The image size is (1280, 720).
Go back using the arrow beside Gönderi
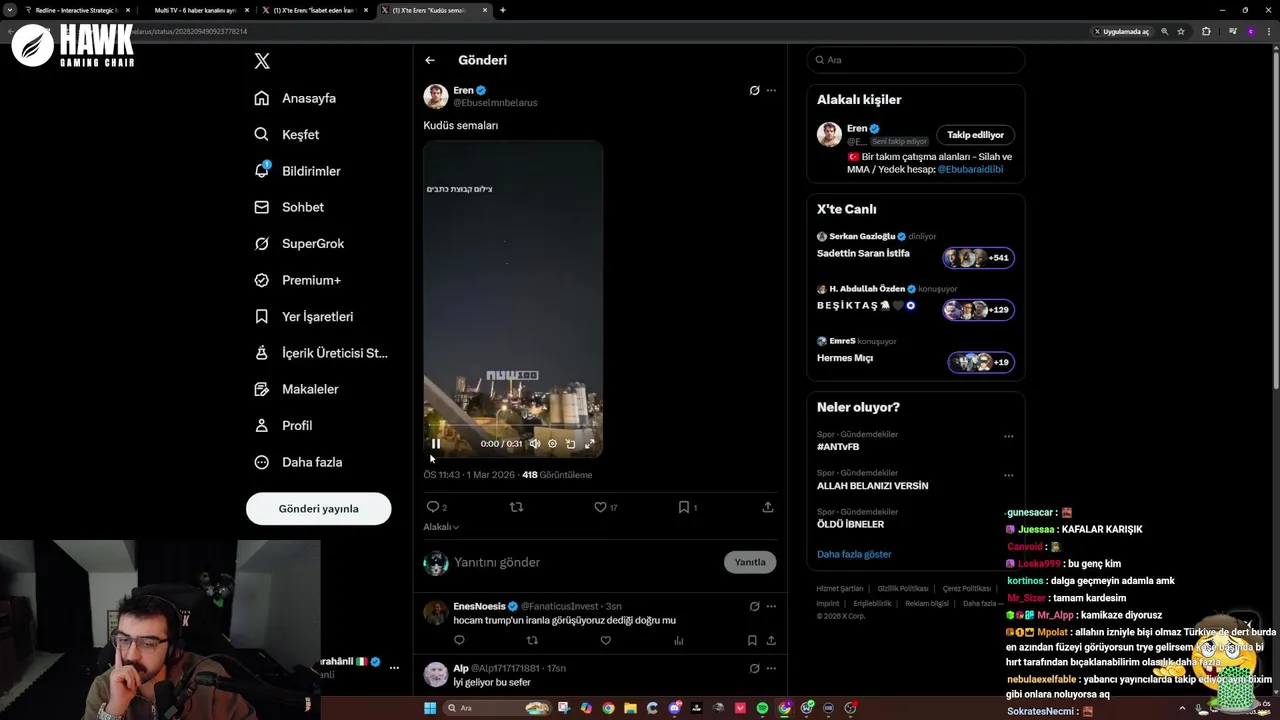point(430,60)
